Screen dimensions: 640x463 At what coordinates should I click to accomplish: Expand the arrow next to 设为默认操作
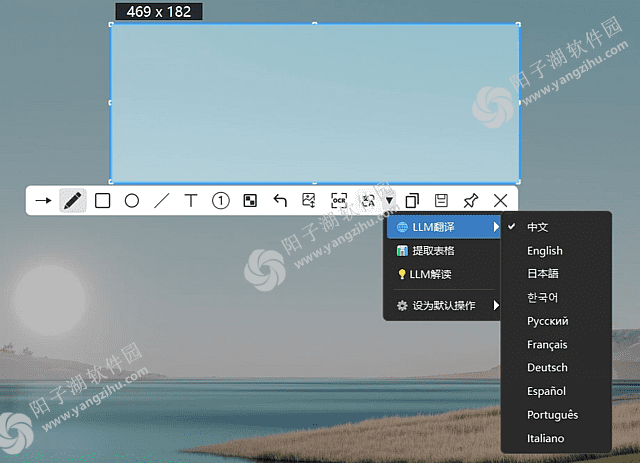pyautogui.click(x=496, y=305)
